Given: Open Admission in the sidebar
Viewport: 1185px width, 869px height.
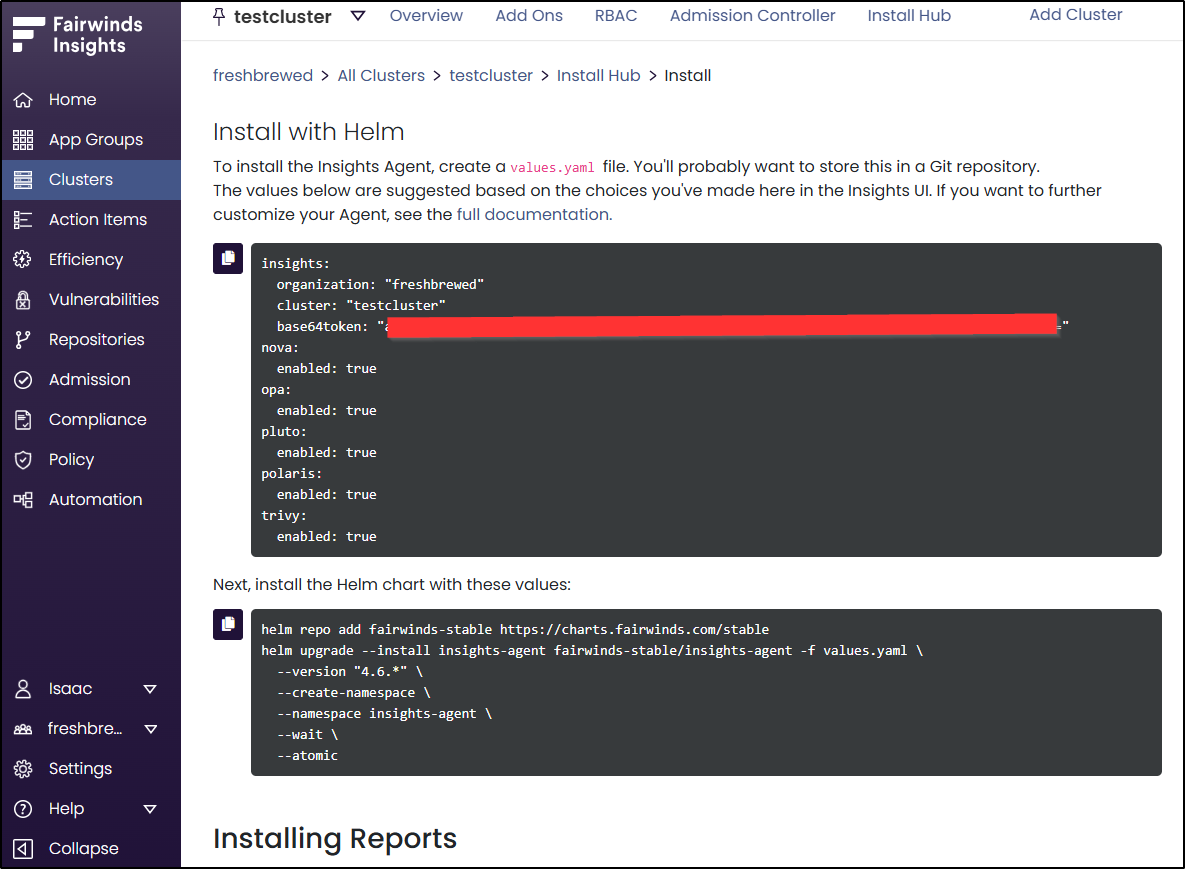Looking at the screenshot, I should point(90,380).
